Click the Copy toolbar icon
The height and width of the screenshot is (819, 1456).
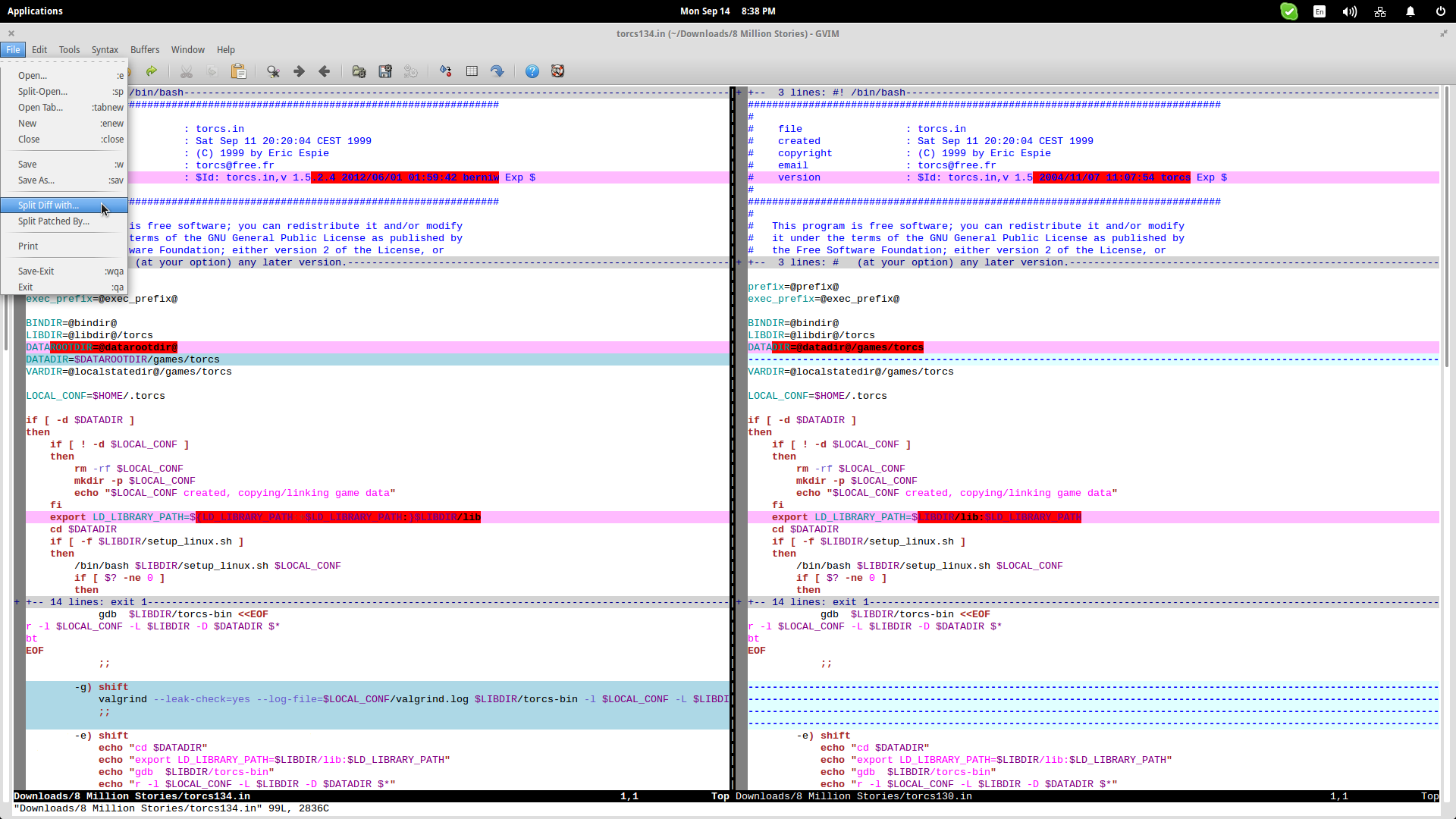[212, 71]
